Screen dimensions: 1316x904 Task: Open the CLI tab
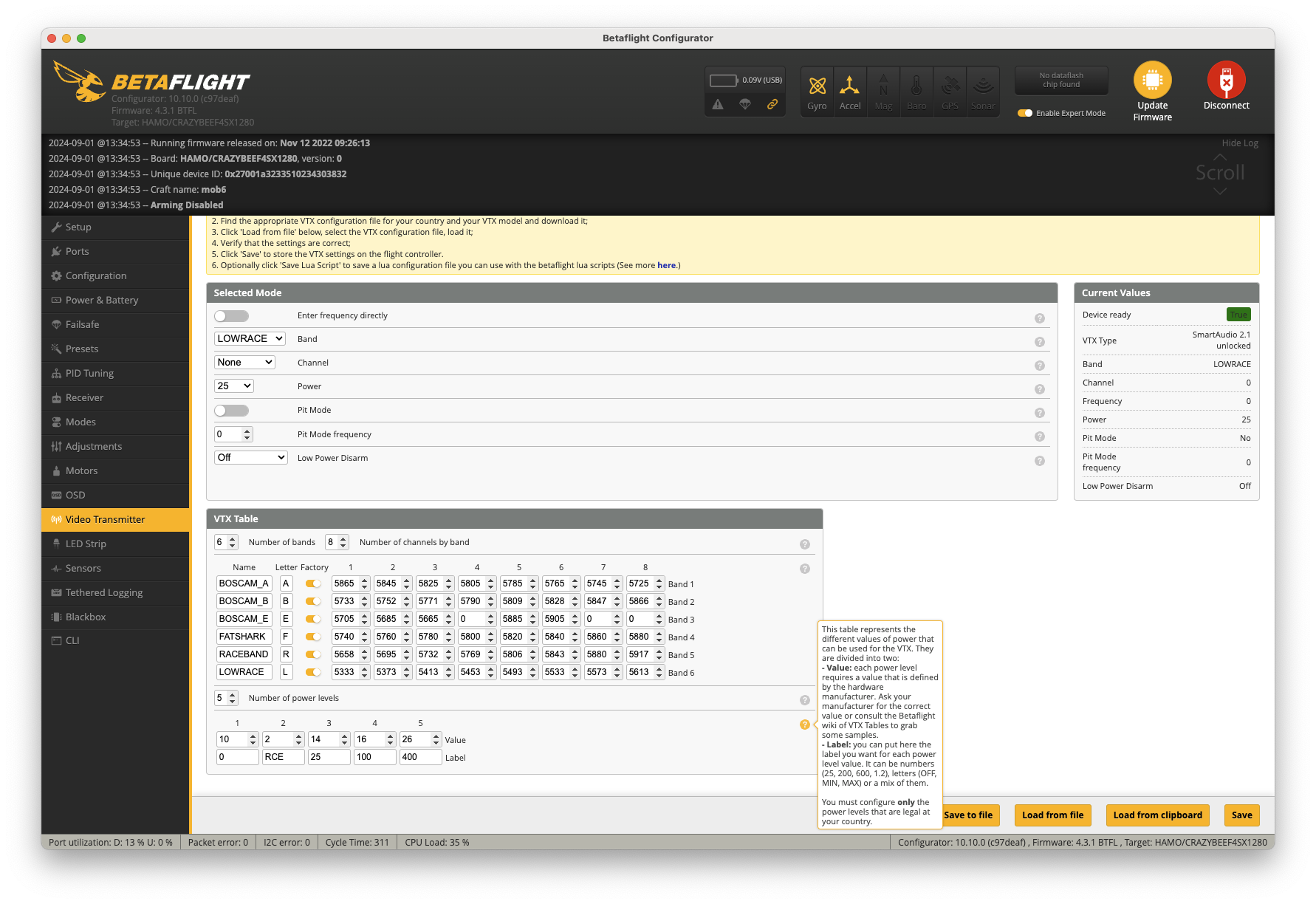pyautogui.click(x=115, y=640)
